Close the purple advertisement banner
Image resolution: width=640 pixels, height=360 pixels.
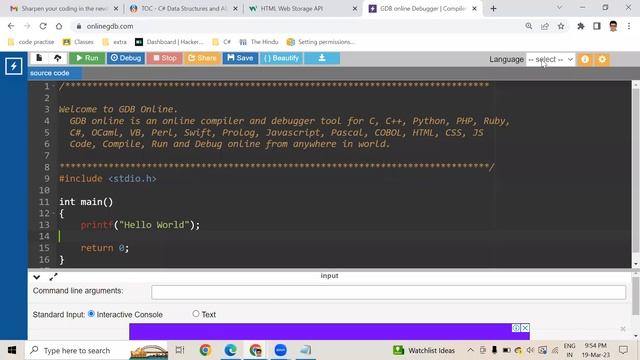525,328
